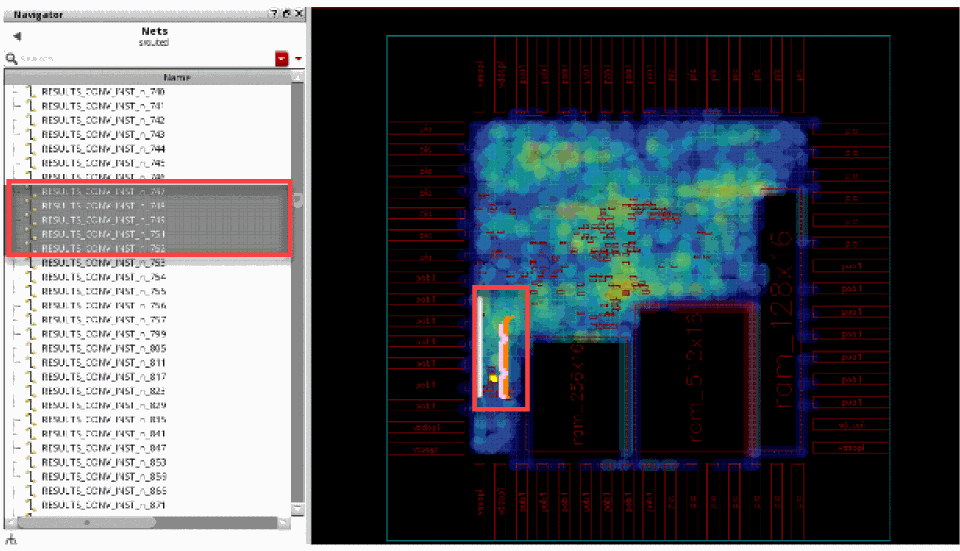Click the net icon of RESULTS_CONV_INST_n_829
Image resolution: width=960 pixels, height=551 pixels.
(31, 405)
